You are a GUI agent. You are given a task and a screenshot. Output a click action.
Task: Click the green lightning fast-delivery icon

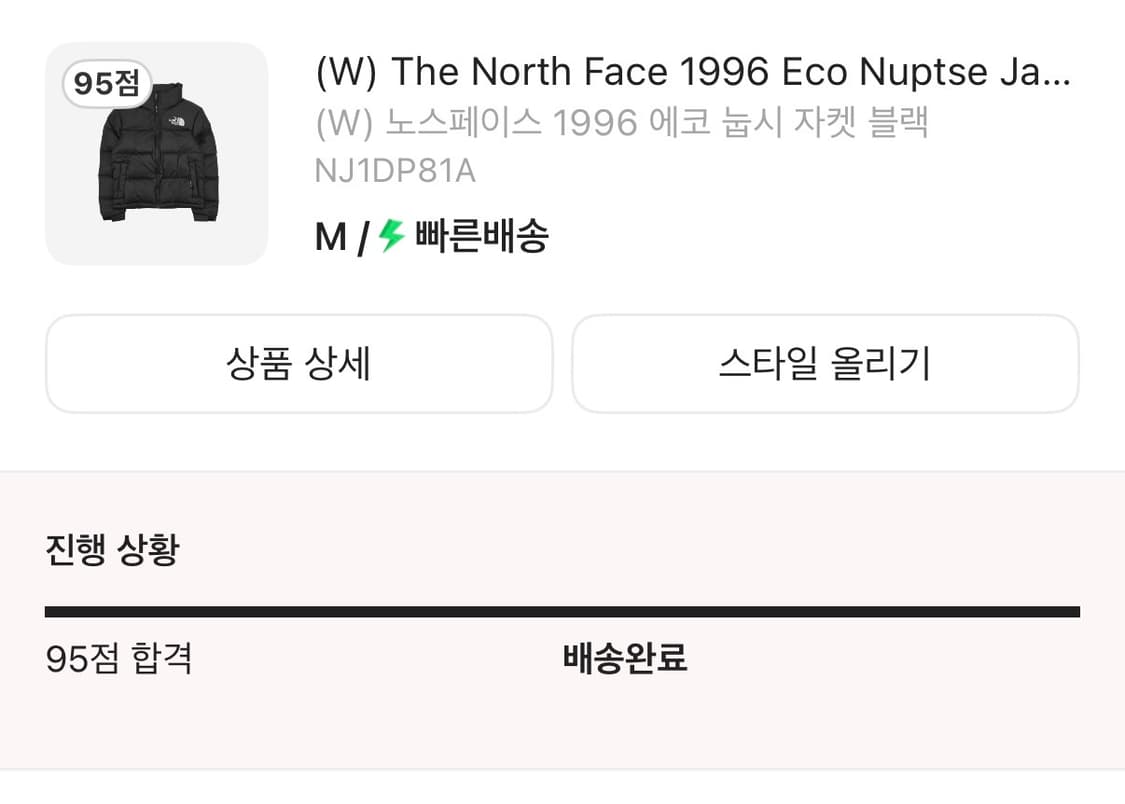[389, 235]
